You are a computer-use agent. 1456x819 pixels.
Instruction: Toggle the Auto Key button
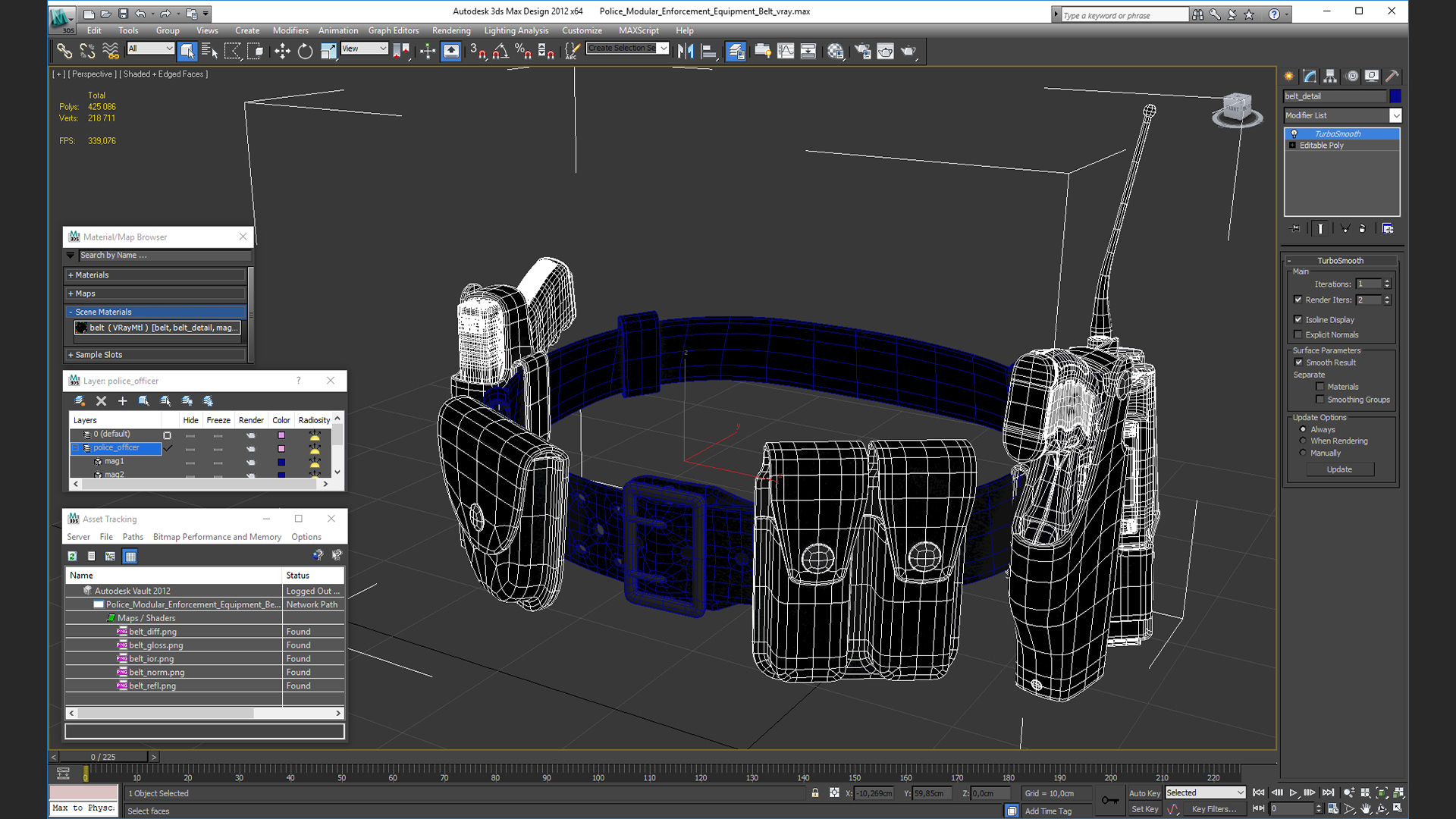pyautogui.click(x=1144, y=793)
